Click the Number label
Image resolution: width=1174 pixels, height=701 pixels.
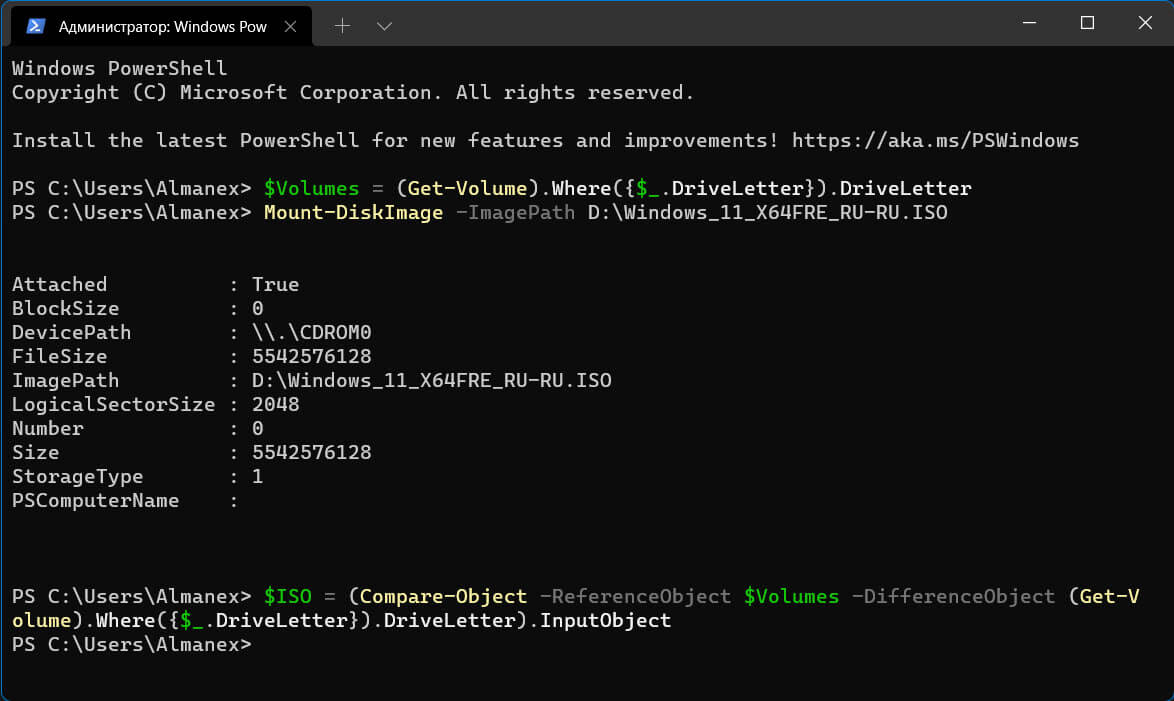point(47,428)
